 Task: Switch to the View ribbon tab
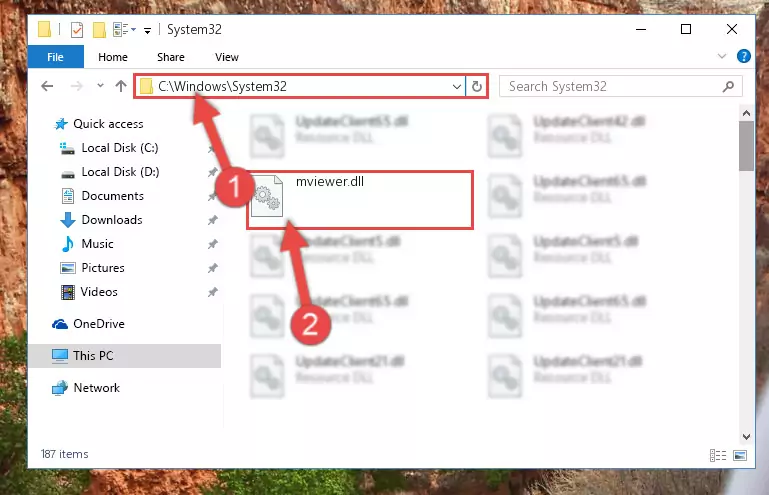pyautogui.click(x=227, y=57)
